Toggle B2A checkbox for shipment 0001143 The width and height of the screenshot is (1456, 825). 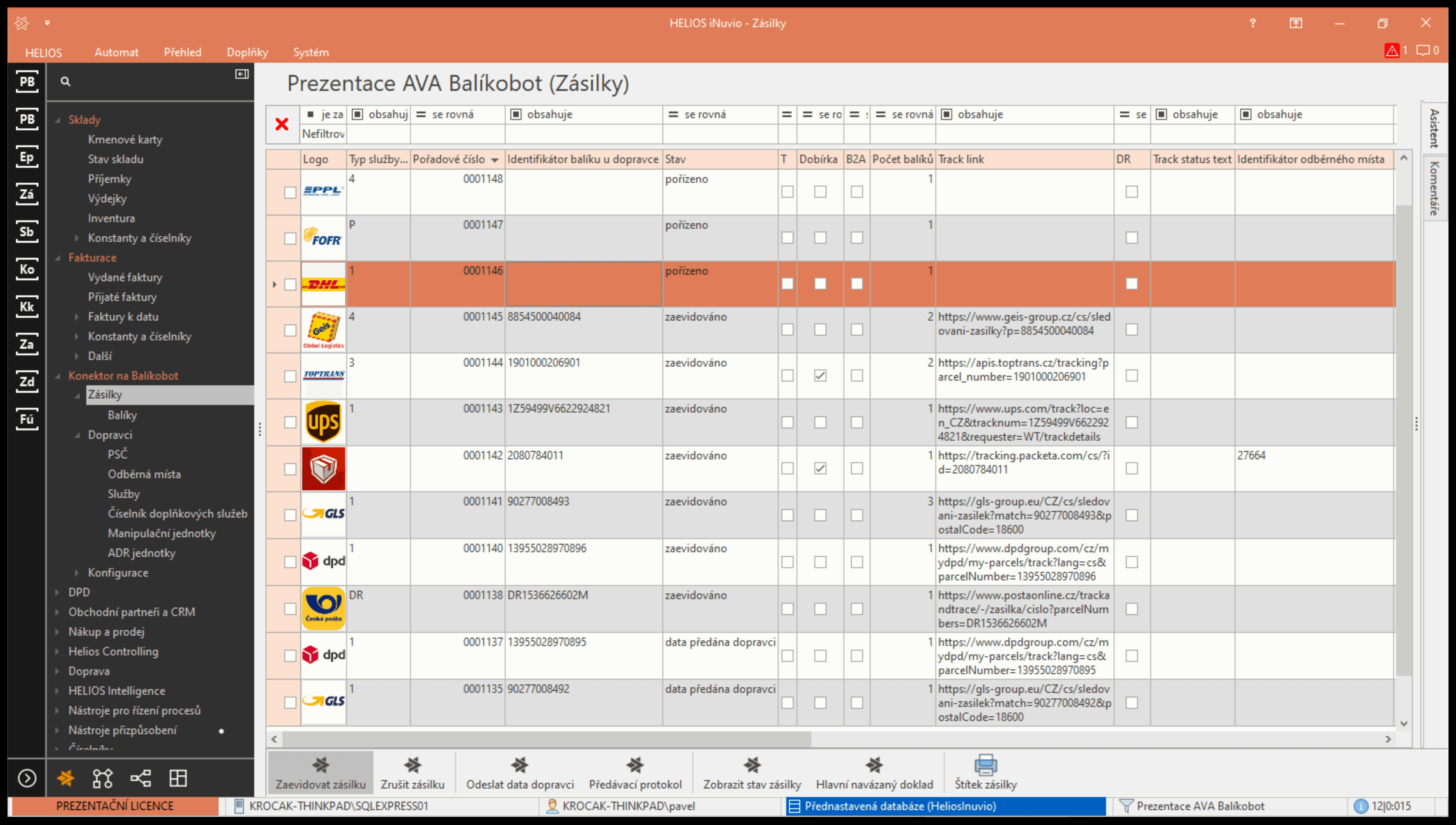pyautogui.click(x=857, y=423)
